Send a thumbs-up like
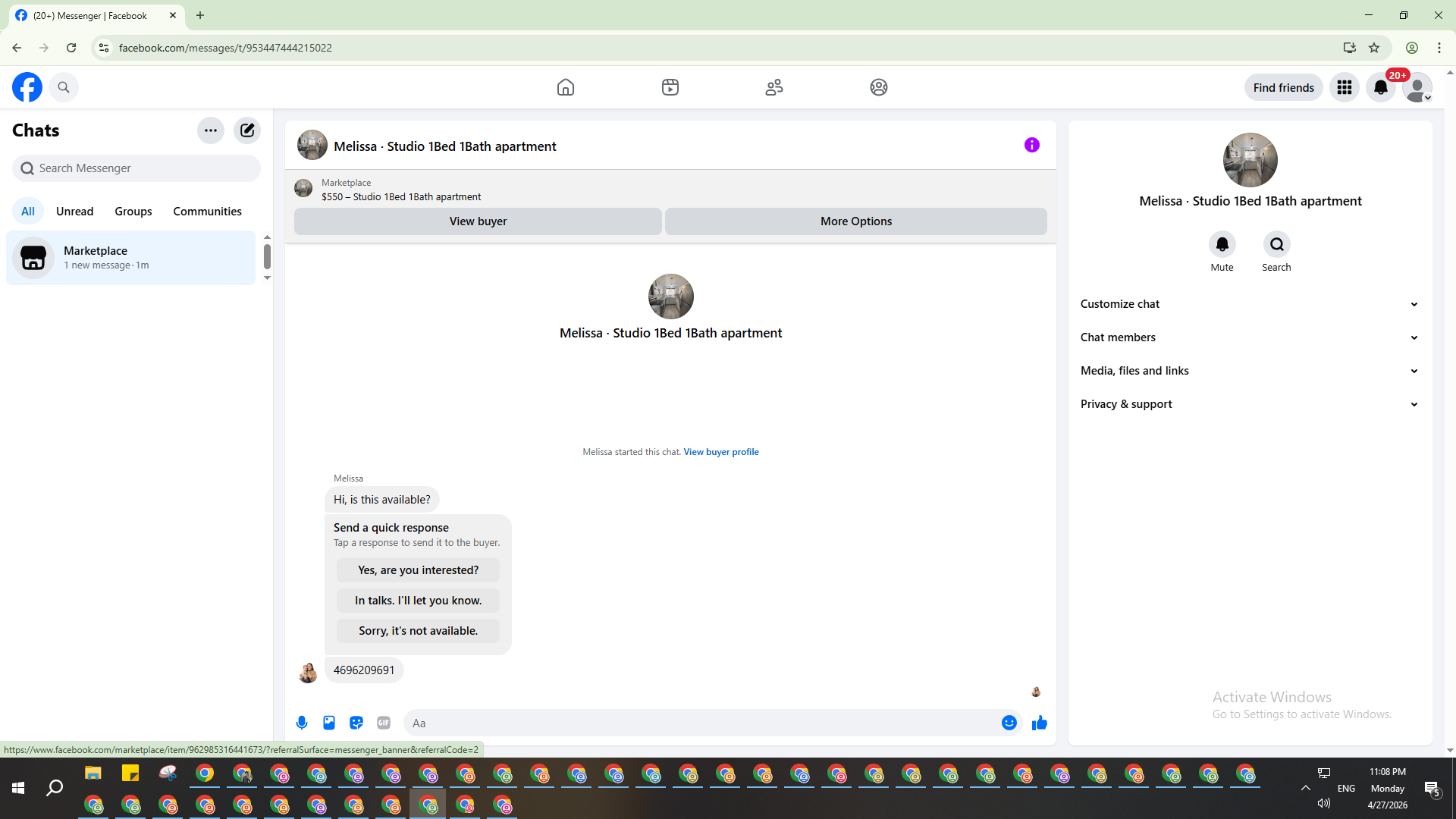The height and width of the screenshot is (819, 1456). (1040, 723)
